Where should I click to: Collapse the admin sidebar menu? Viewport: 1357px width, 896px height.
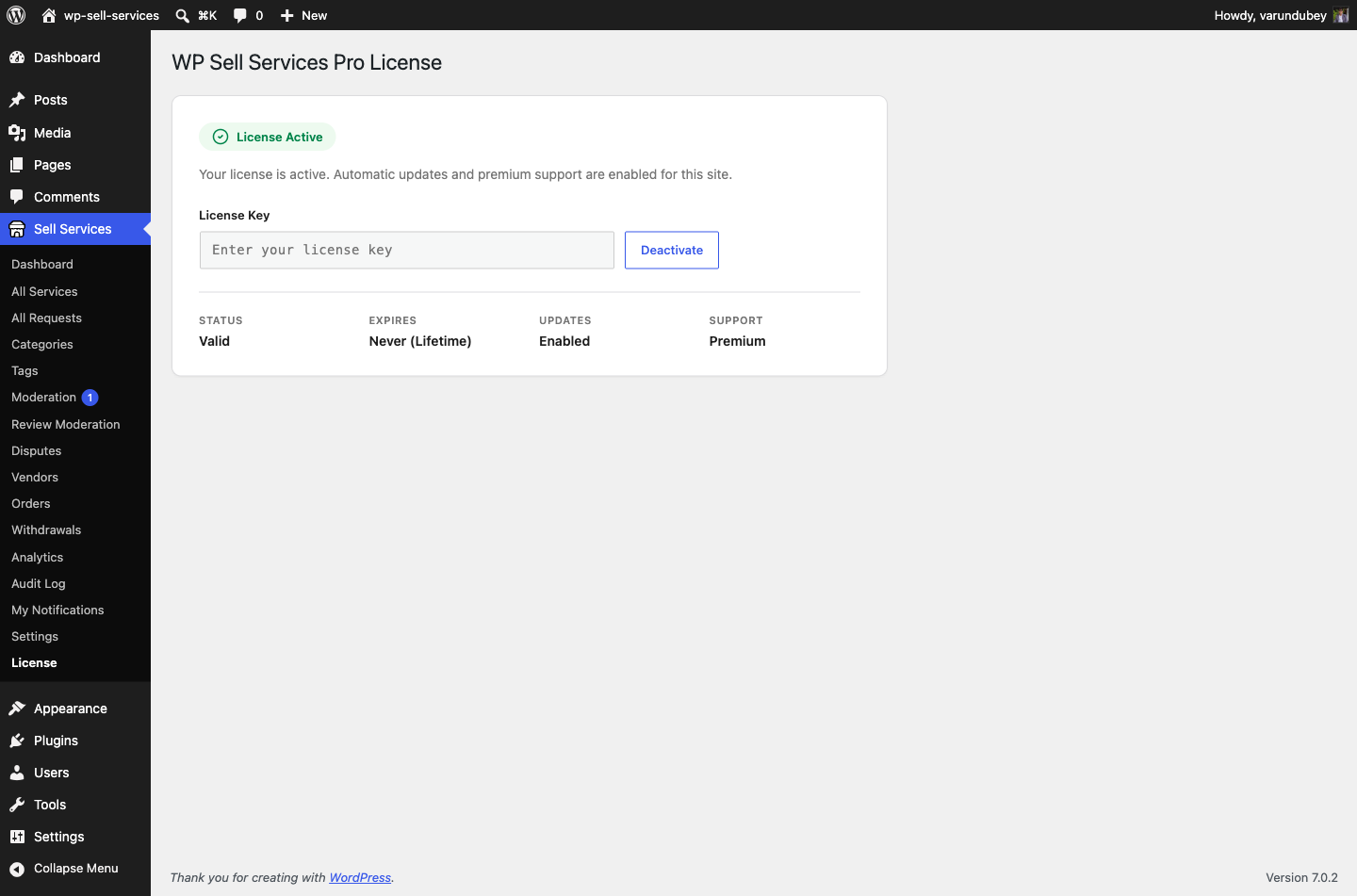pyautogui.click(x=75, y=869)
